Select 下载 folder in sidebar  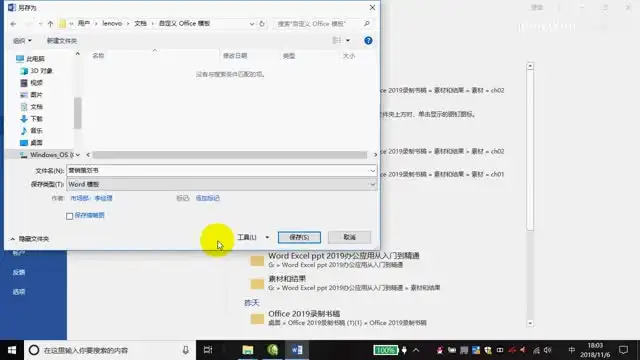[x=31, y=119]
